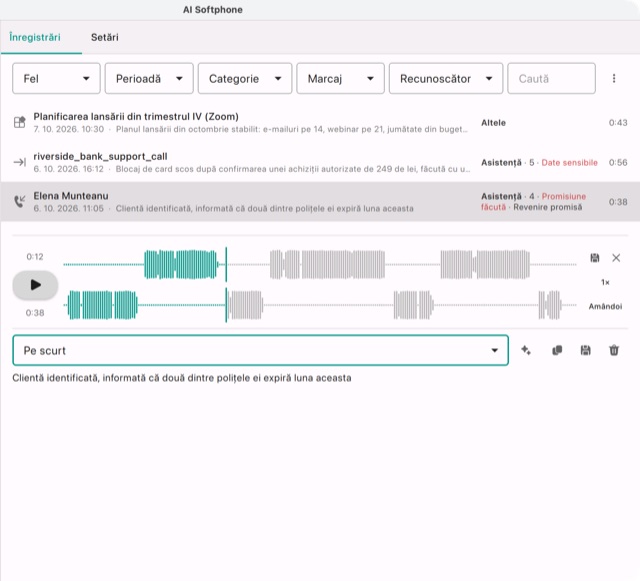Open the Recunoscător dropdown
640x581 pixels.
click(446, 78)
